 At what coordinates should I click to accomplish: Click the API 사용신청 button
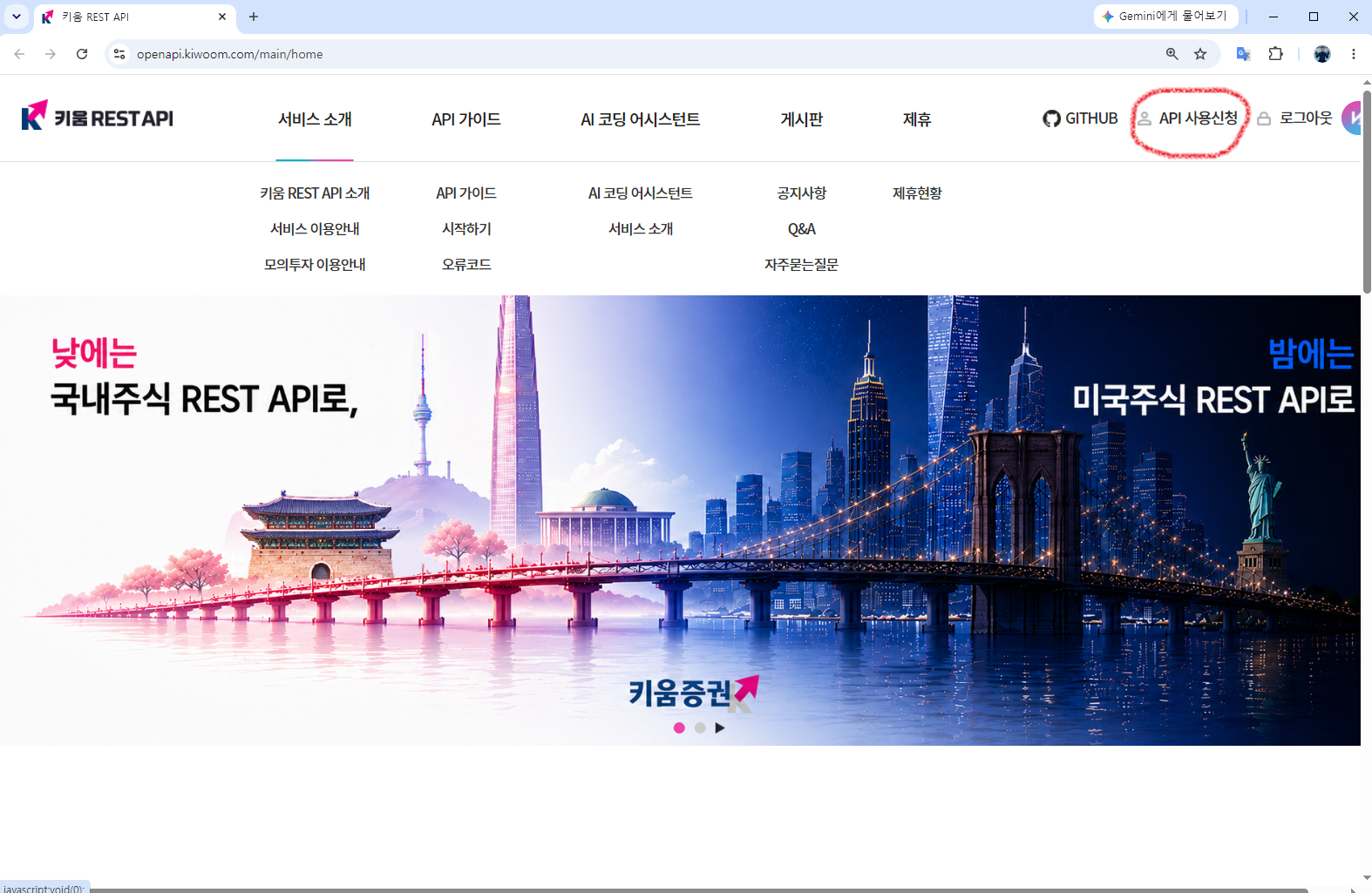[1187, 118]
